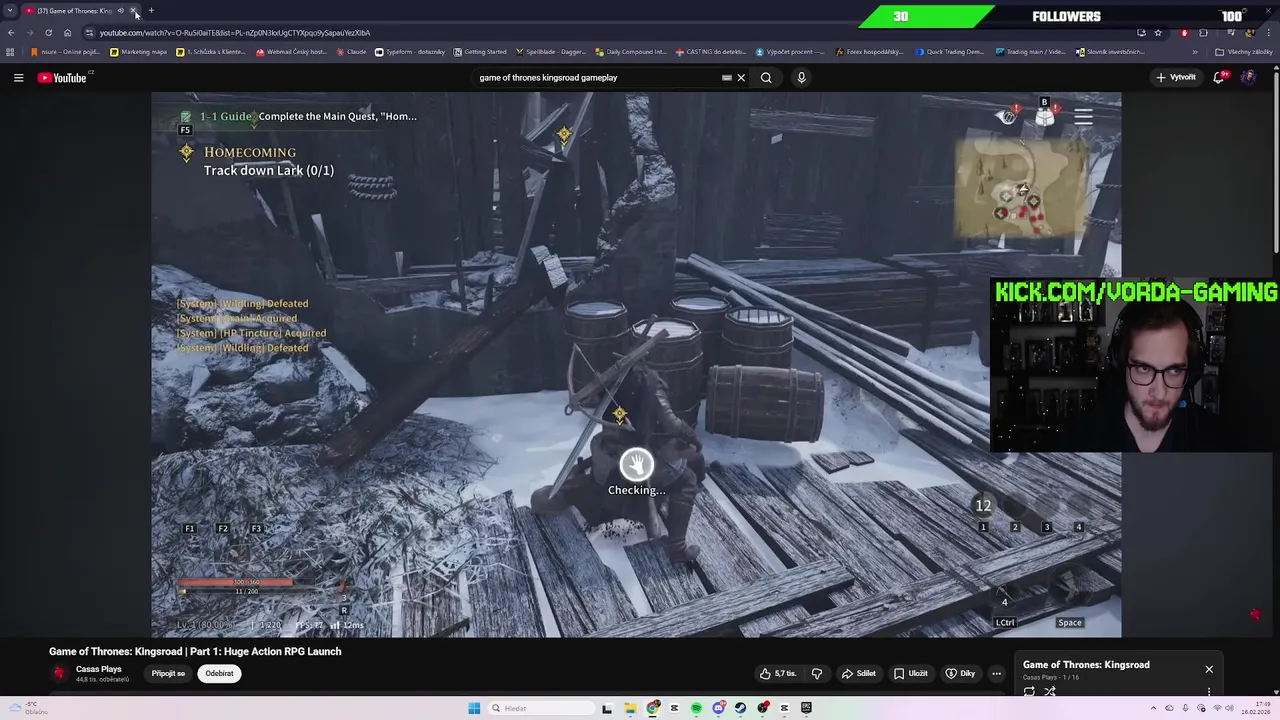Reload the page in browser

coord(48,32)
